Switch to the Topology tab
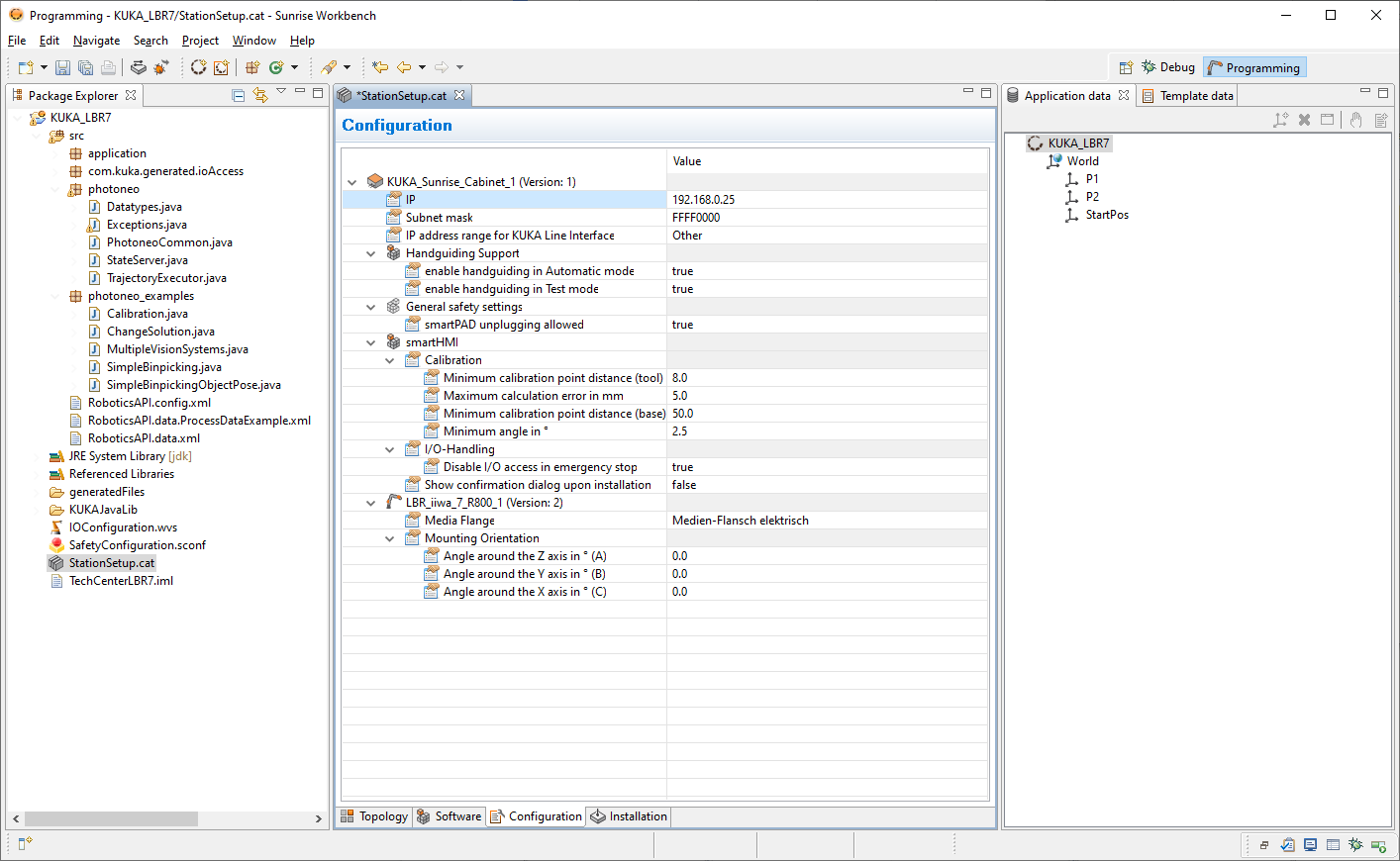This screenshot has width=1400, height=861. click(374, 816)
